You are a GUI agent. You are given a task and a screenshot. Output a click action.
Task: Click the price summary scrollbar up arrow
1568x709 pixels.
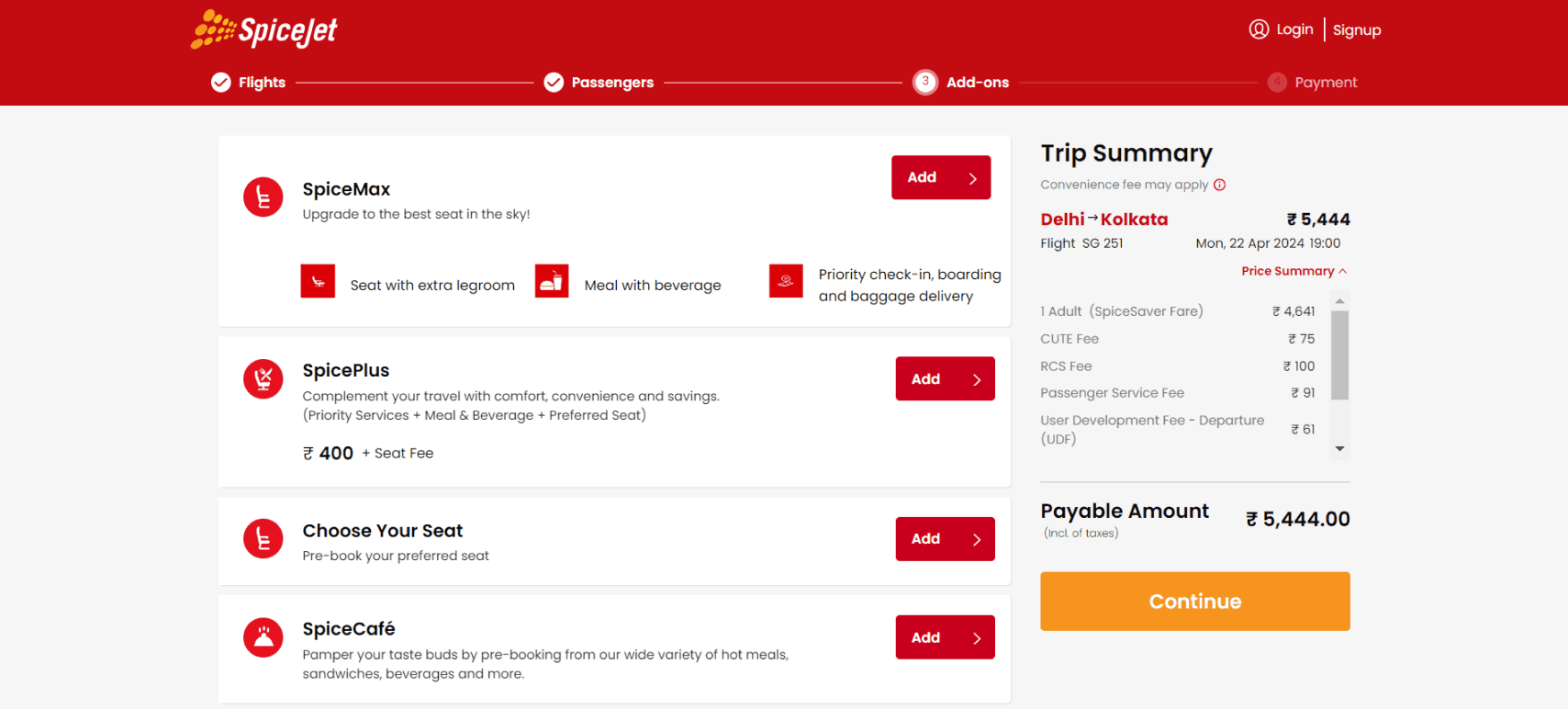click(x=1339, y=301)
